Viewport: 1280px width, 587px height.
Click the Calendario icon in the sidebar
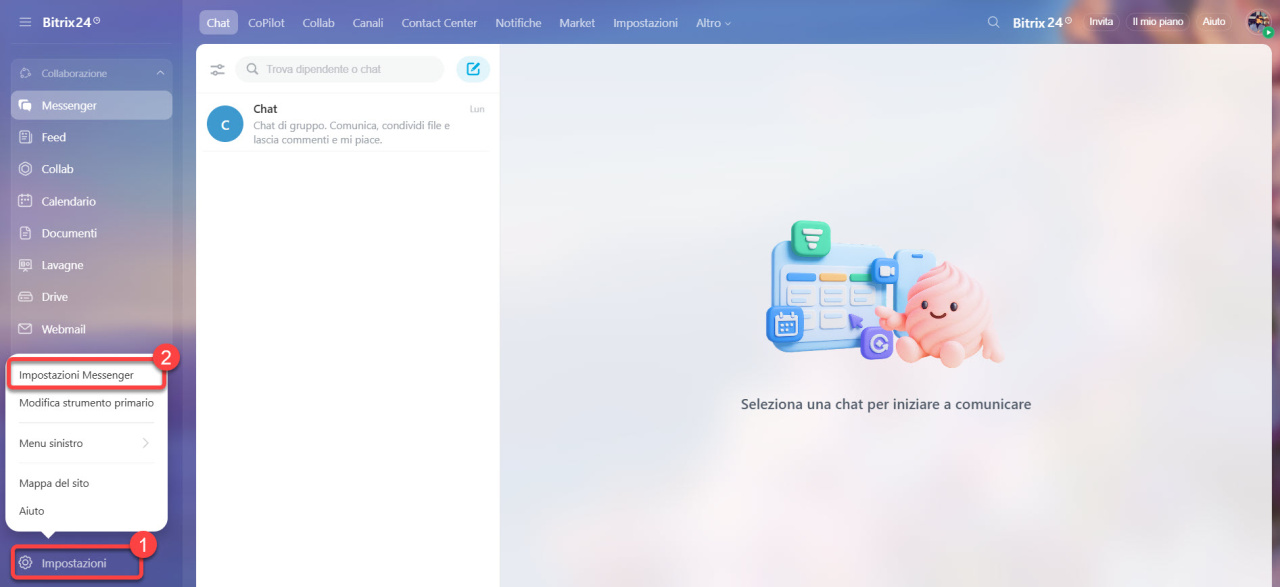coord(25,201)
